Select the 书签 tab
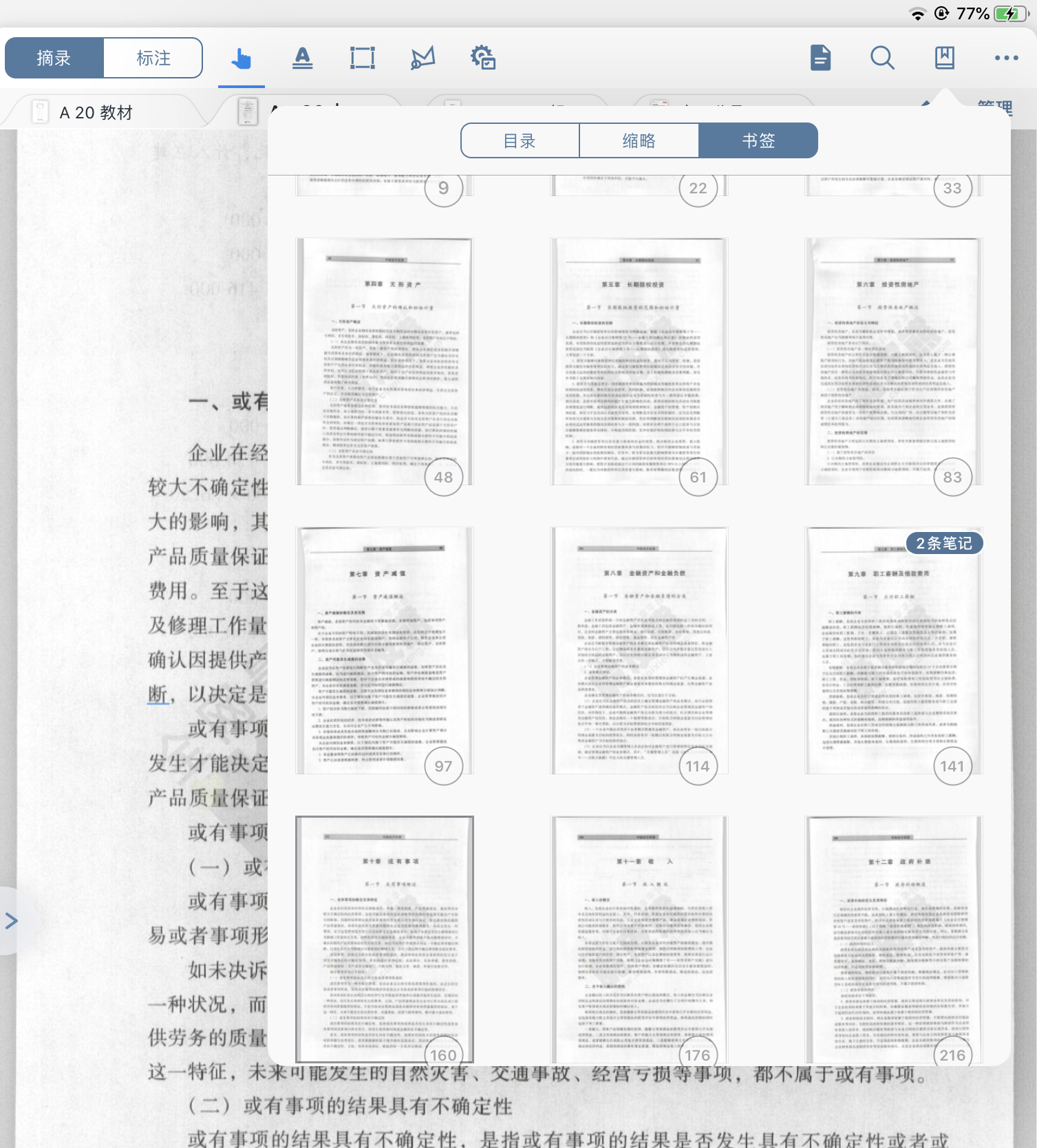The width and height of the screenshot is (1037, 1148). point(758,141)
